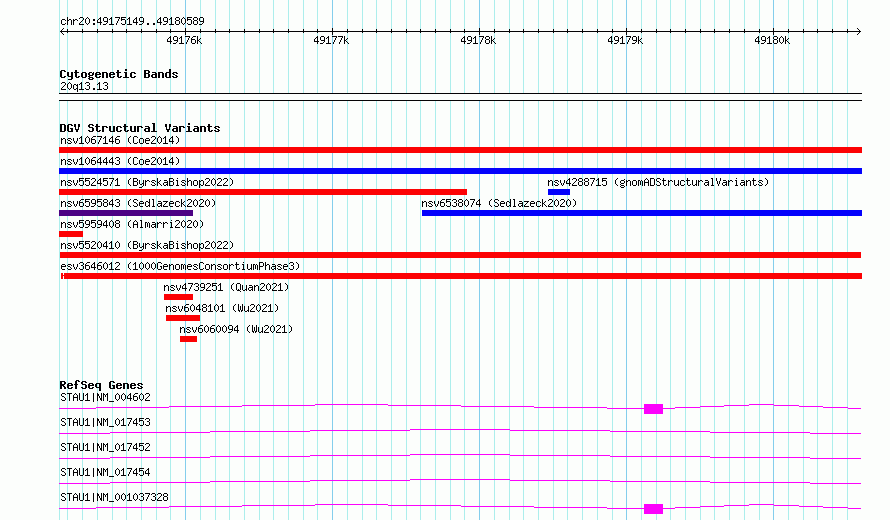Click the left arrowhead of the ruler
The width and height of the screenshot is (890, 520).
coord(62,32)
